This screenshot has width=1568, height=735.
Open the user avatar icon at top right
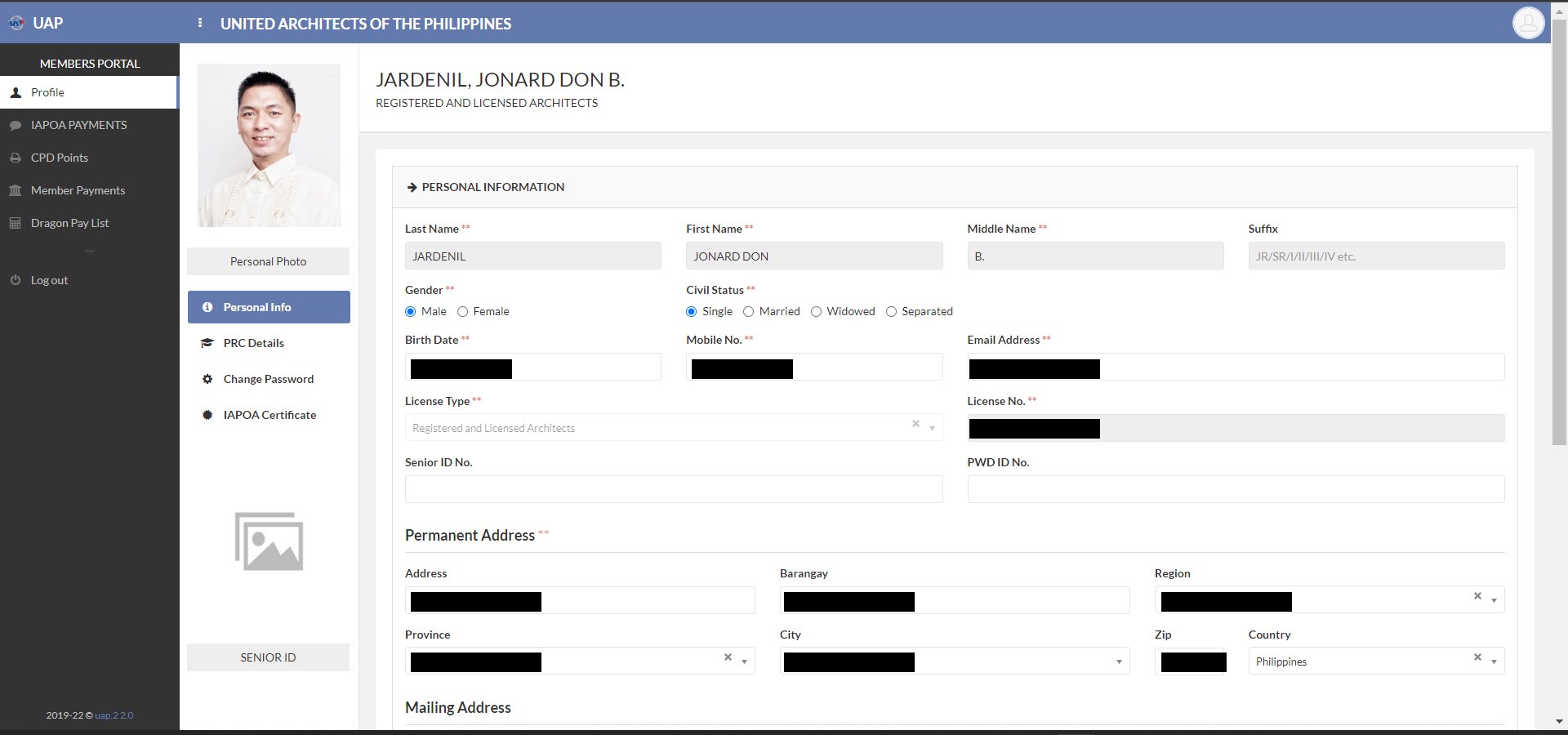pos(1528,23)
